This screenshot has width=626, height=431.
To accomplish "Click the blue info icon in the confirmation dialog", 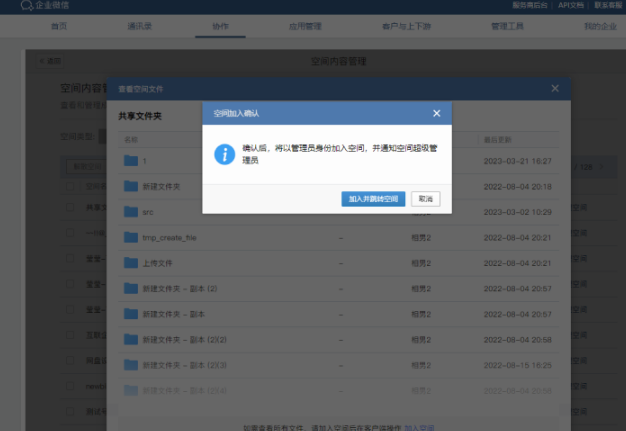I will click(225, 155).
